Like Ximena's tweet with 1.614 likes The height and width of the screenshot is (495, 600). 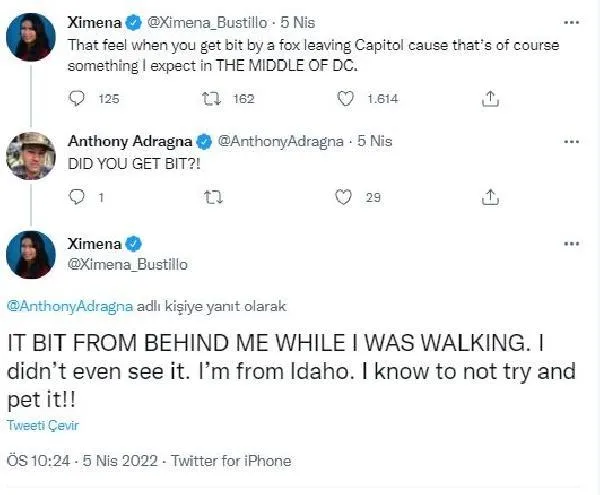pyautogui.click(x=346, y=99)
